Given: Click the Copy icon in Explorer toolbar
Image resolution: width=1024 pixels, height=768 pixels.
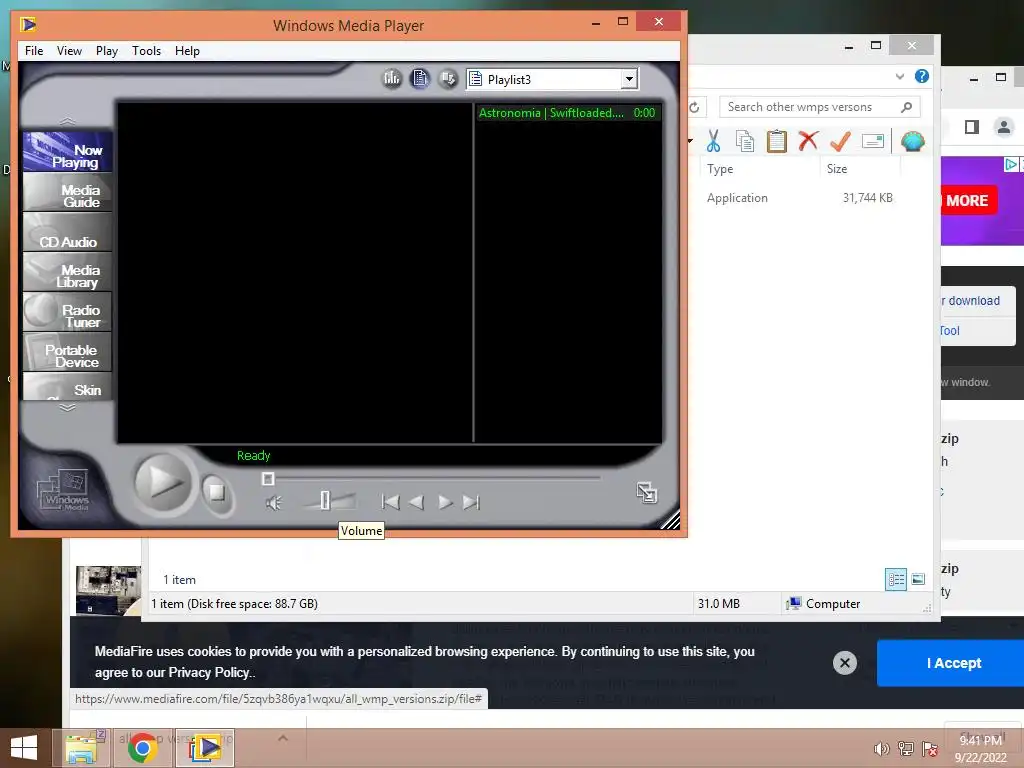Looking at the screenshot, I should [744, 141].
